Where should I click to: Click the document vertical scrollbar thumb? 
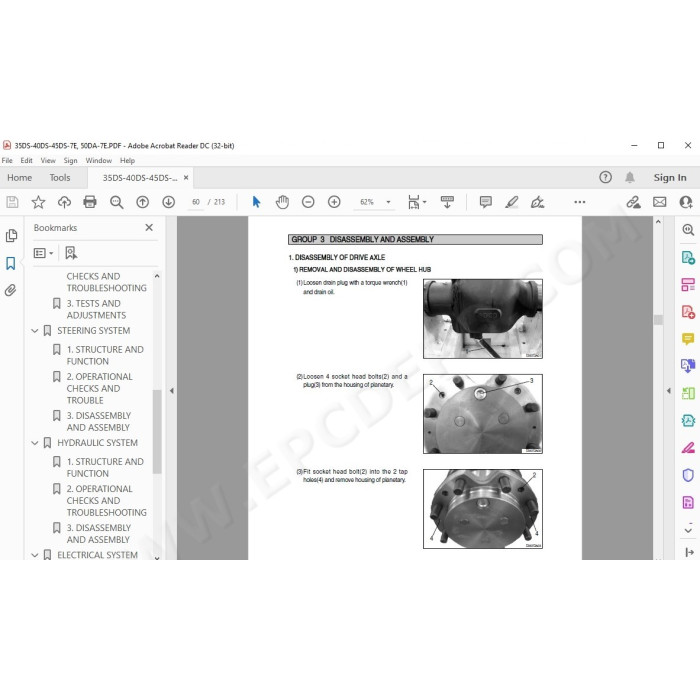pos(658,320)
